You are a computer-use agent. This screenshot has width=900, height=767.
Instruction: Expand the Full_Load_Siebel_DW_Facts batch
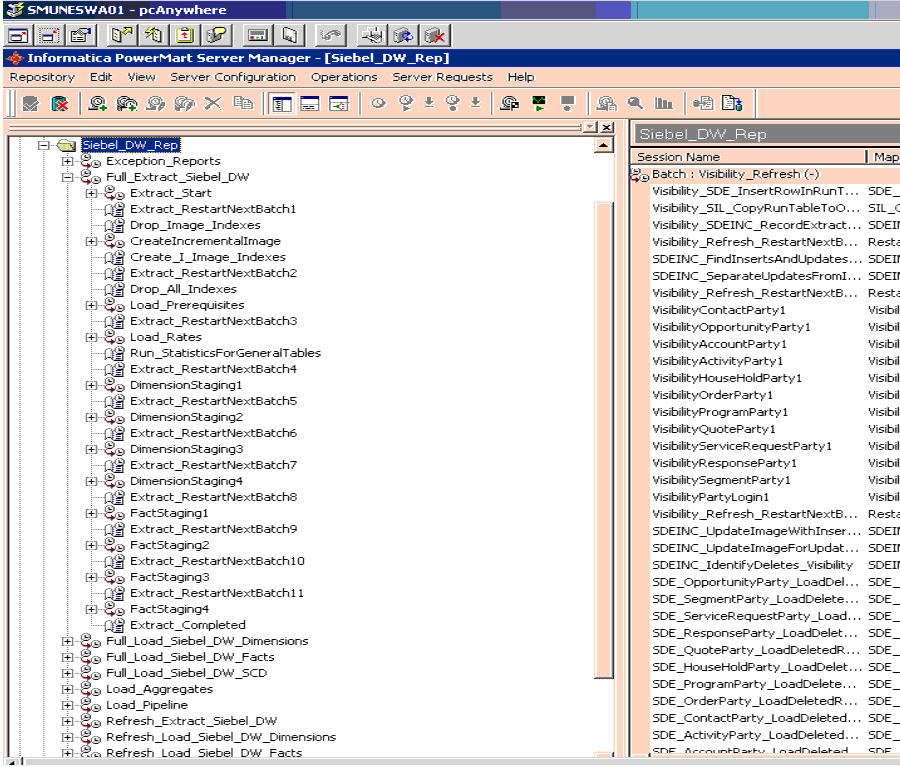(68, 657)
